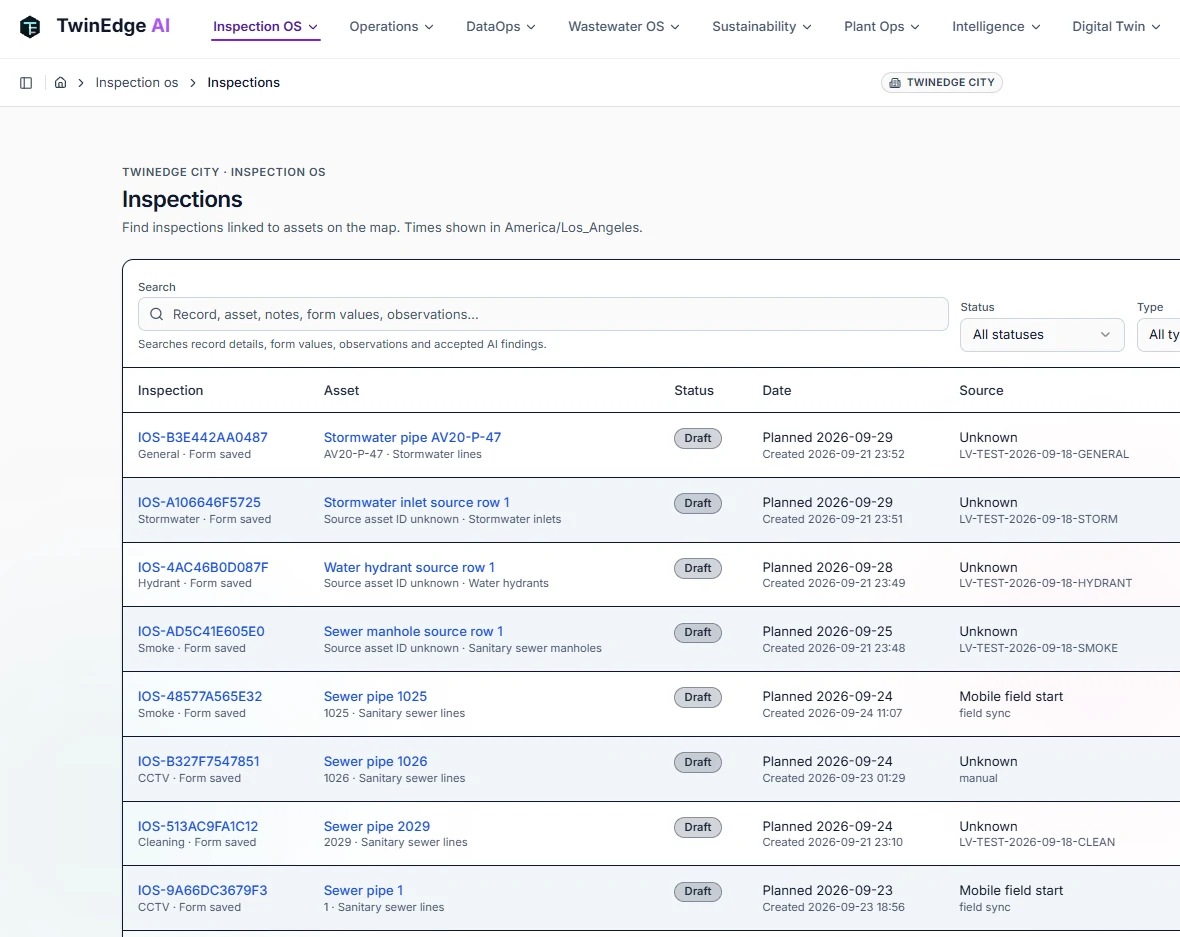Open asset Water hydrant source row 1
Image resolution: width=1180 pixels, height=937 pixels.
(409, 567)
